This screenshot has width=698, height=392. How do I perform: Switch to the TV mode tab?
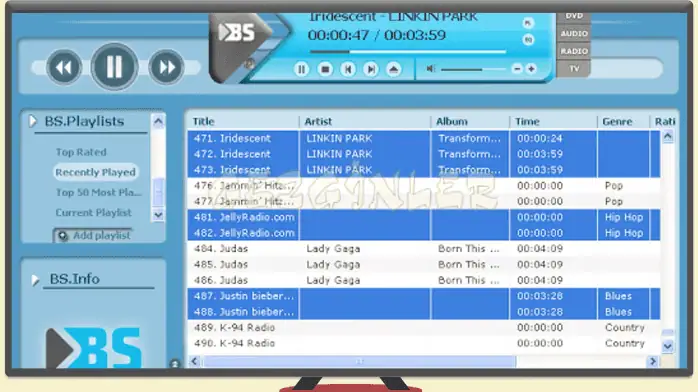[x=574, y=69]
